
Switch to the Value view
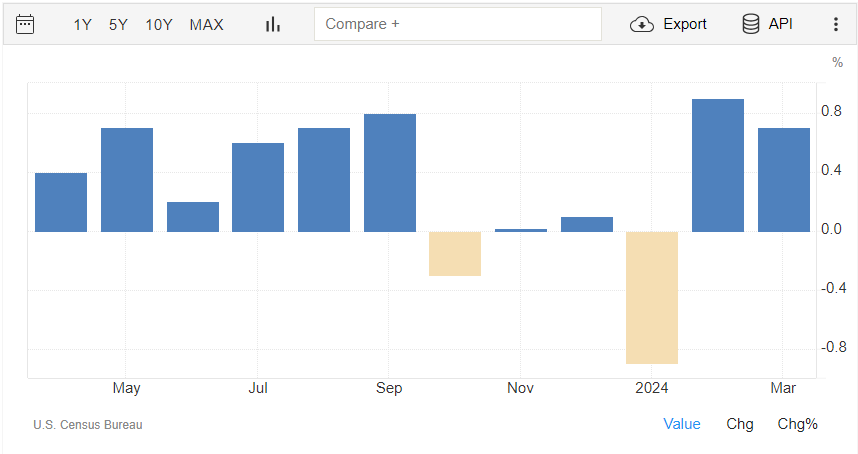(x=682, y=424)
